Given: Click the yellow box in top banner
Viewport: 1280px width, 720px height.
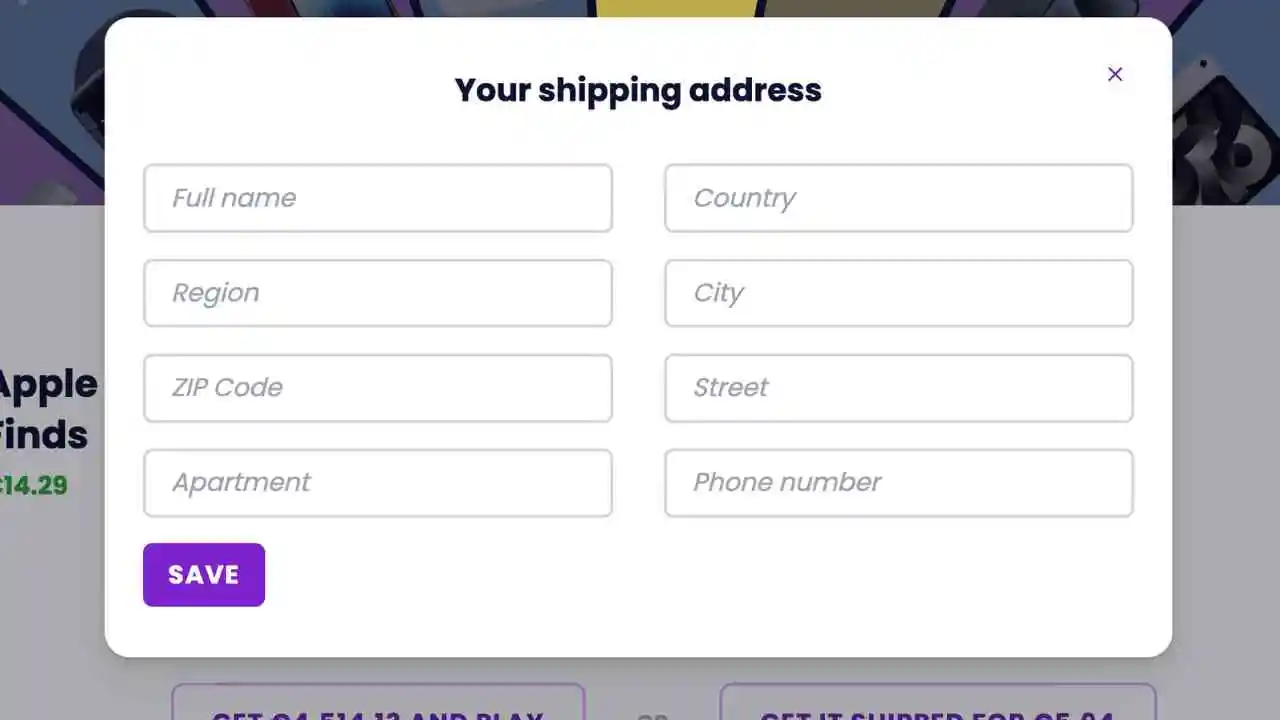Looking at the screenshot, I should coord(676,8).
